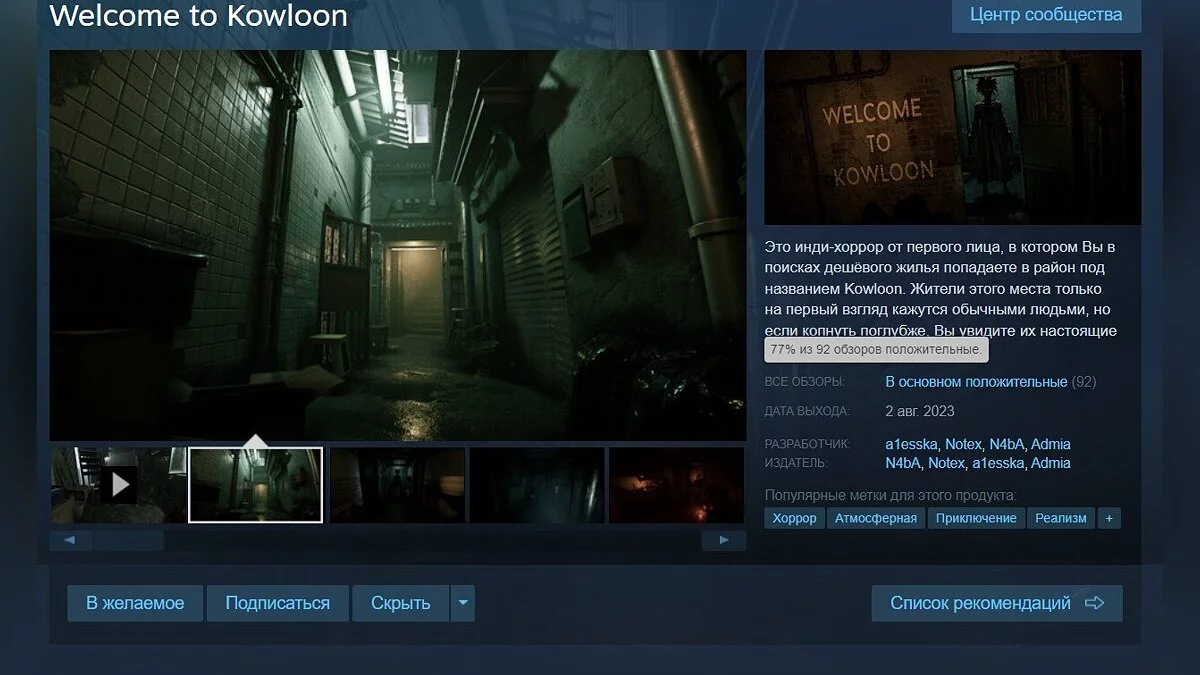Select the highlighted alley screenshot thumbnail
The width and height of the screenshot is (1200, 675).
click(256, 485)
